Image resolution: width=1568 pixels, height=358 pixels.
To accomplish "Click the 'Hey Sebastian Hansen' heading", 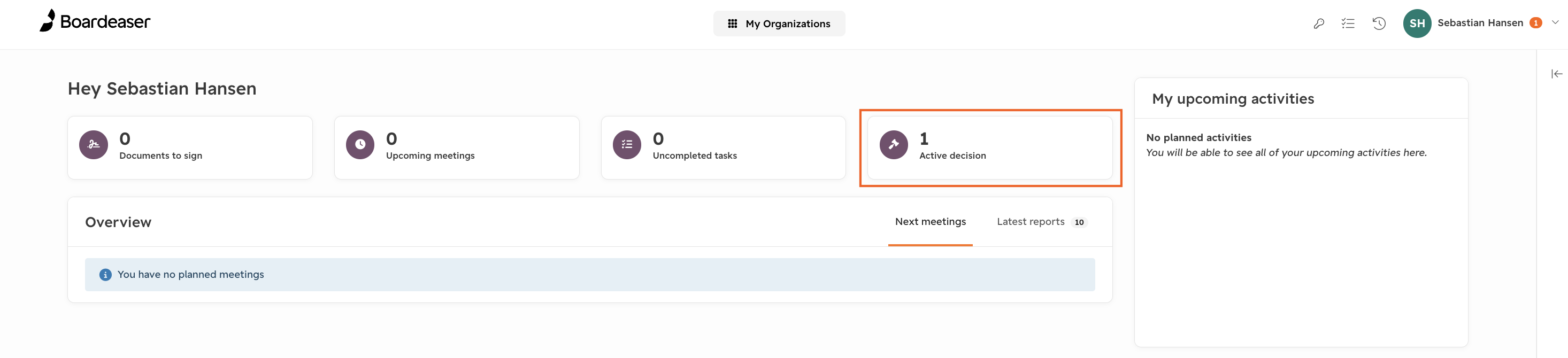I will coord(162,89).
